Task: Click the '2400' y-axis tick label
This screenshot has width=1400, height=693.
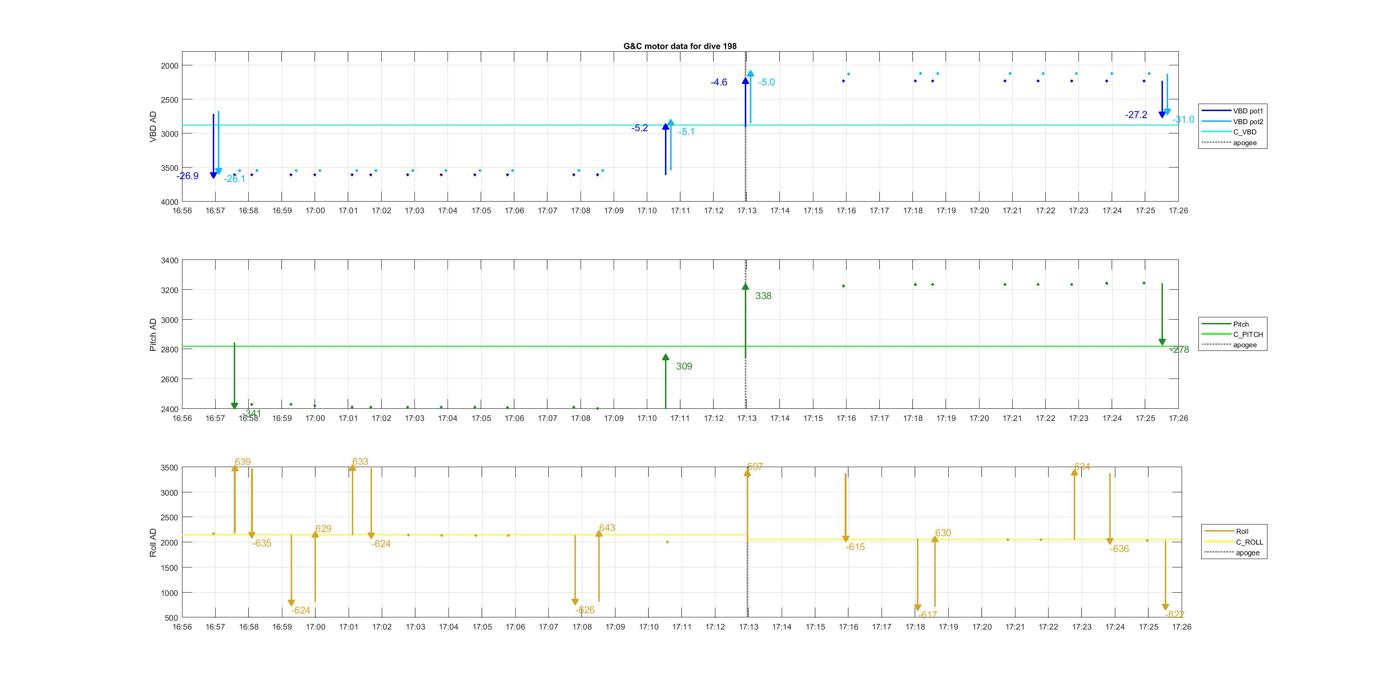Action: click(169, 409)
